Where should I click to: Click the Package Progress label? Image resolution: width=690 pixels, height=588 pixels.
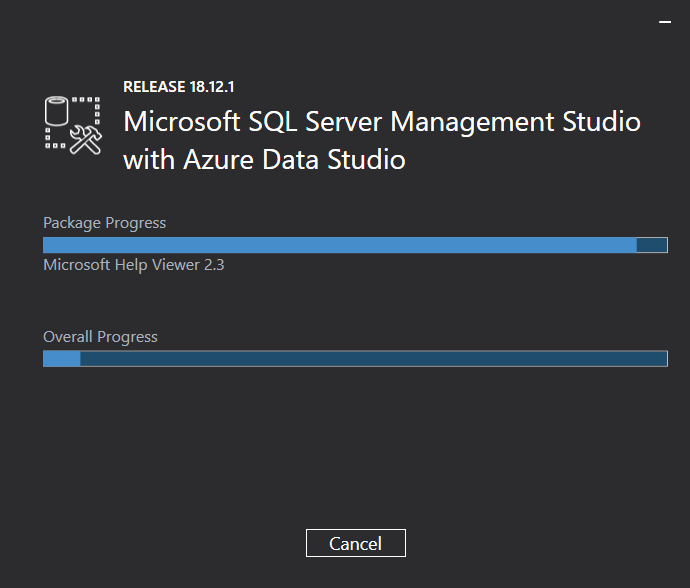[104, 223]
